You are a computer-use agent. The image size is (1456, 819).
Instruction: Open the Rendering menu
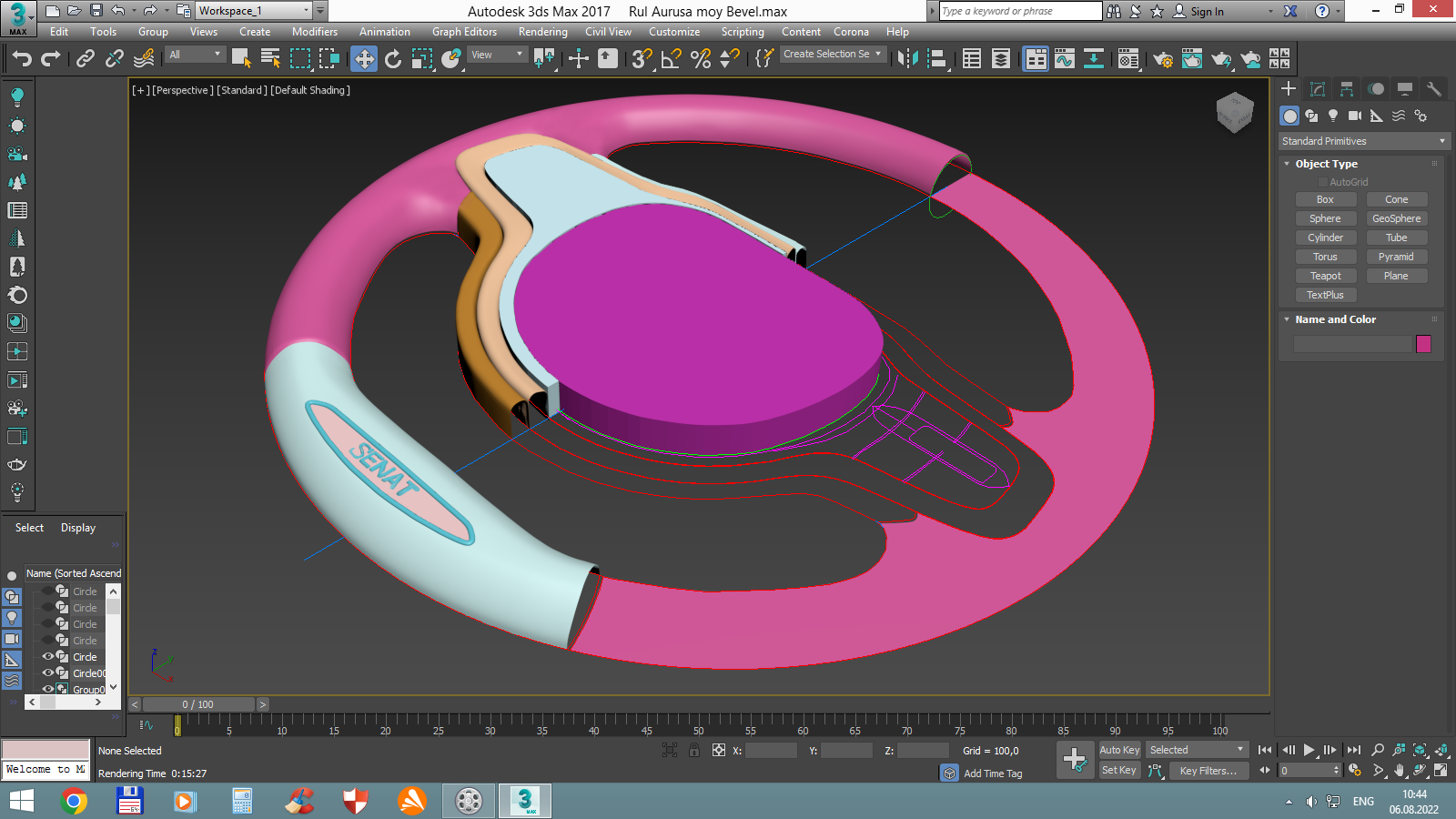click(x=542, y=32)
